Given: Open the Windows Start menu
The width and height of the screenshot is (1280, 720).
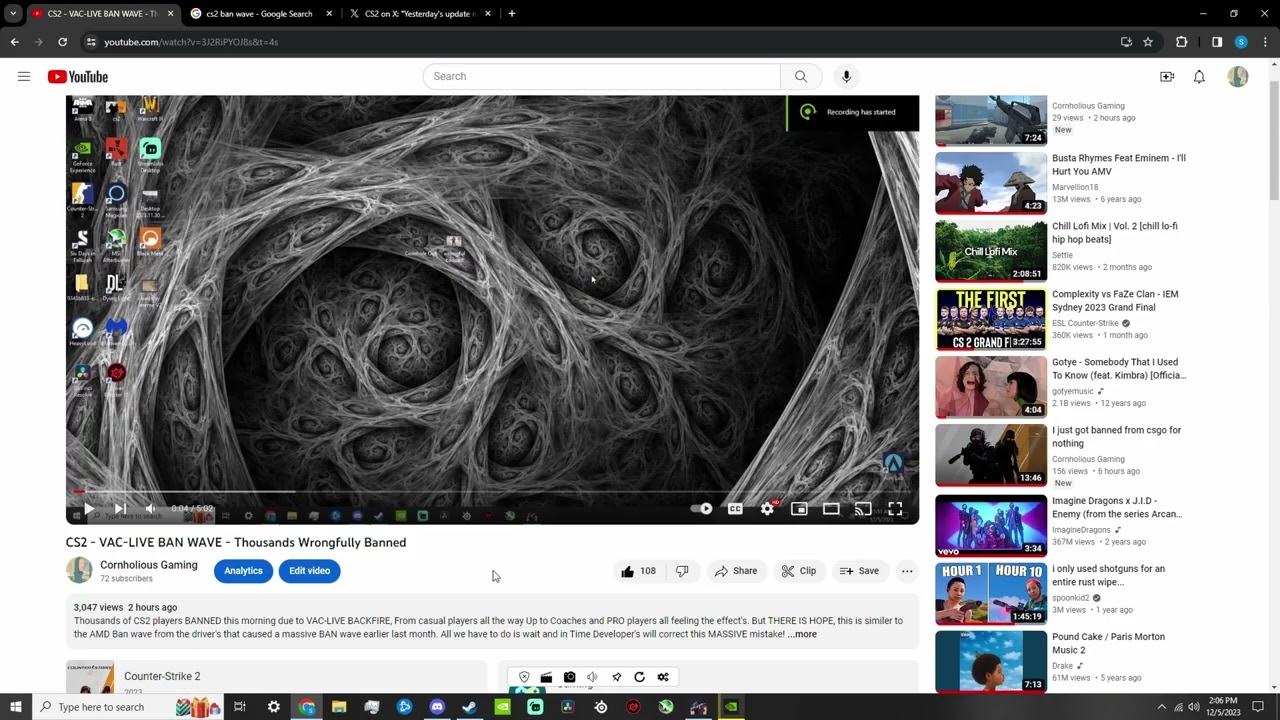Looking at the screenshot, I should (x=16, y=707).
